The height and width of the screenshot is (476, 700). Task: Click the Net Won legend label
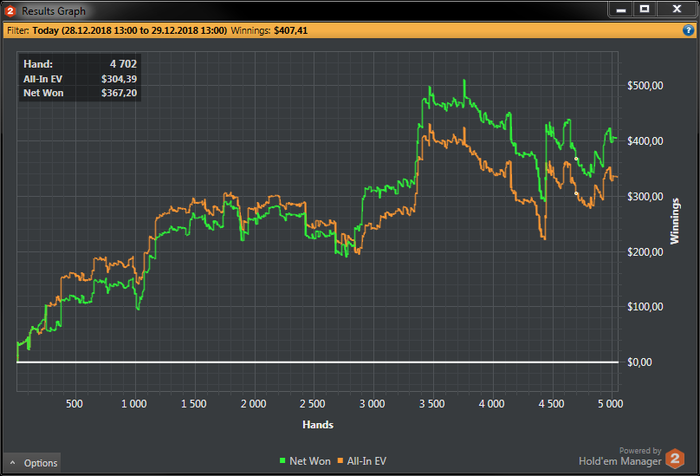point(310,461)
